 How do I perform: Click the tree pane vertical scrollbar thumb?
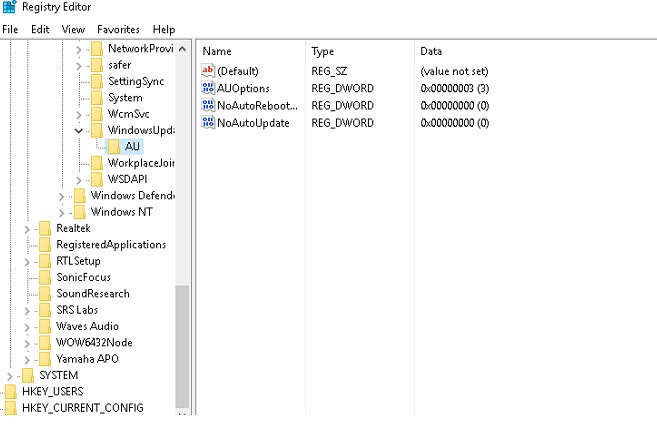[x=182, y=347]
